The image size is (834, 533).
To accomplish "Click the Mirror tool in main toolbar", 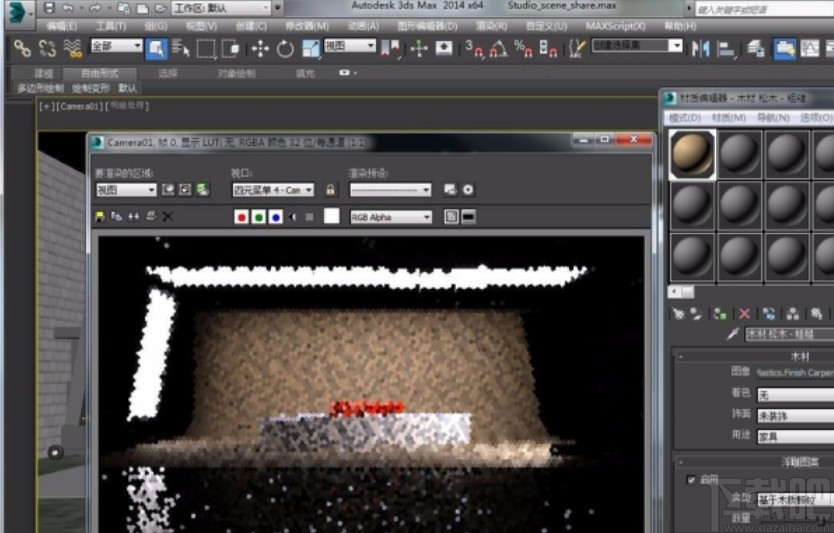I will 700,49.
